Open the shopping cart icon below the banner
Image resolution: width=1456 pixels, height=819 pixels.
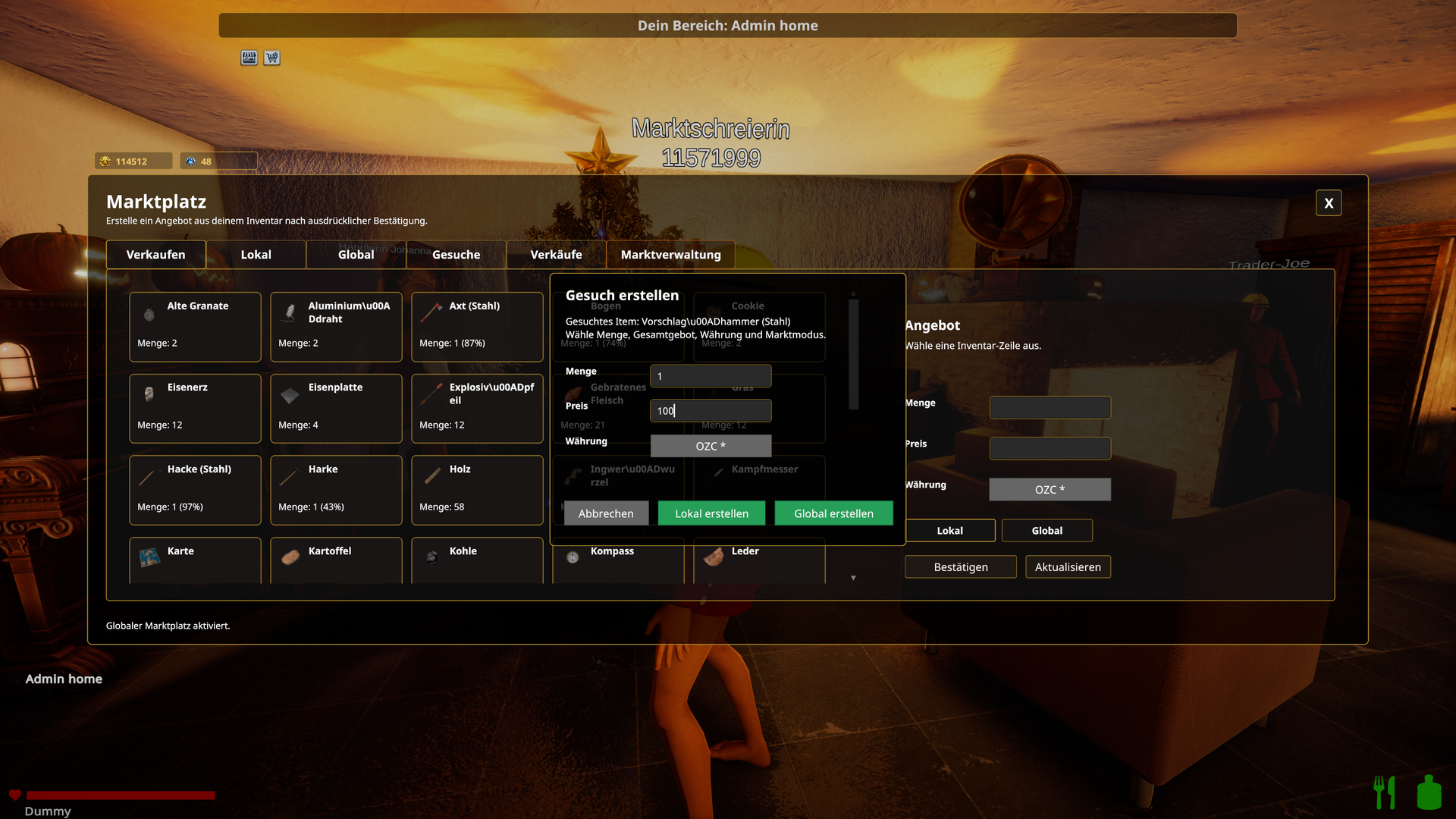tap(271, 58)
